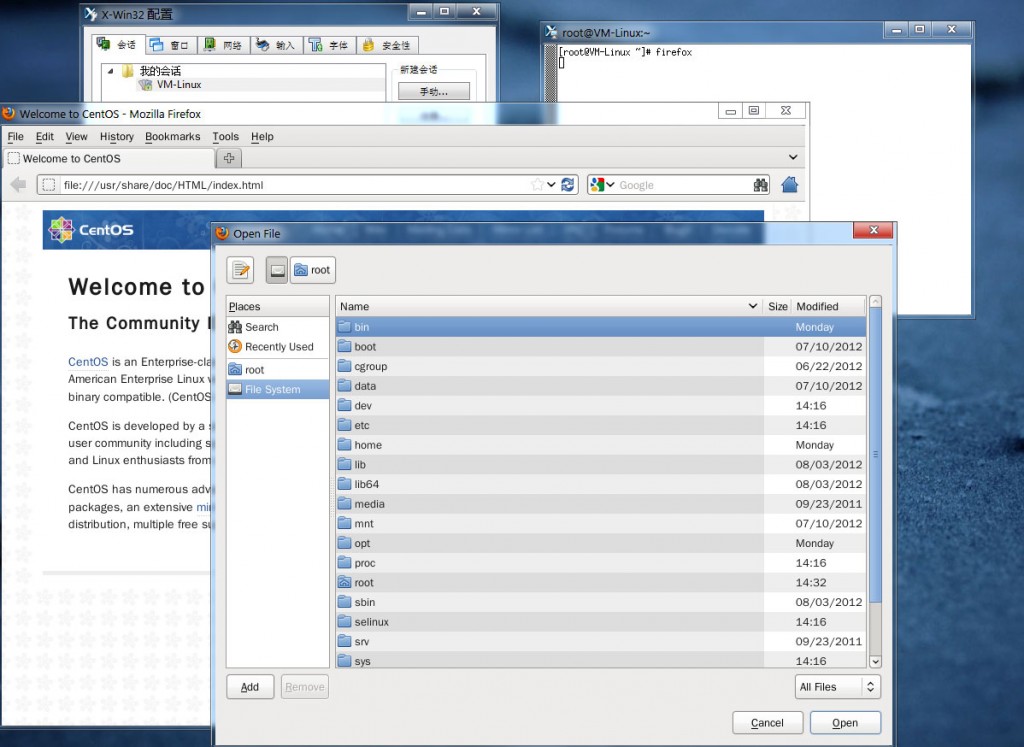The image size is (1024, 747).
Task: Select root in the Places panel
Action: [x=278, y=370]
